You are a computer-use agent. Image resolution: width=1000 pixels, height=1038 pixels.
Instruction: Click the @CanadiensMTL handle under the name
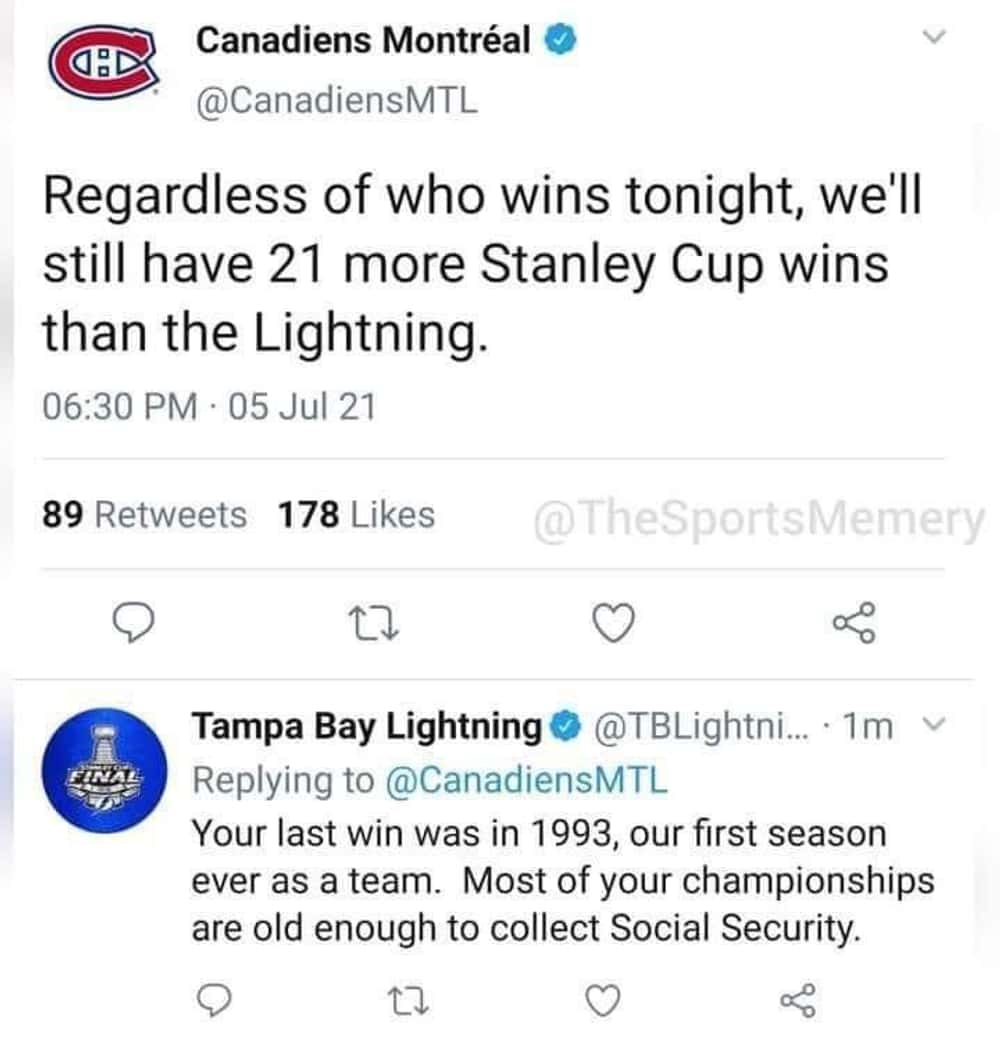click(x=337, y=100)
